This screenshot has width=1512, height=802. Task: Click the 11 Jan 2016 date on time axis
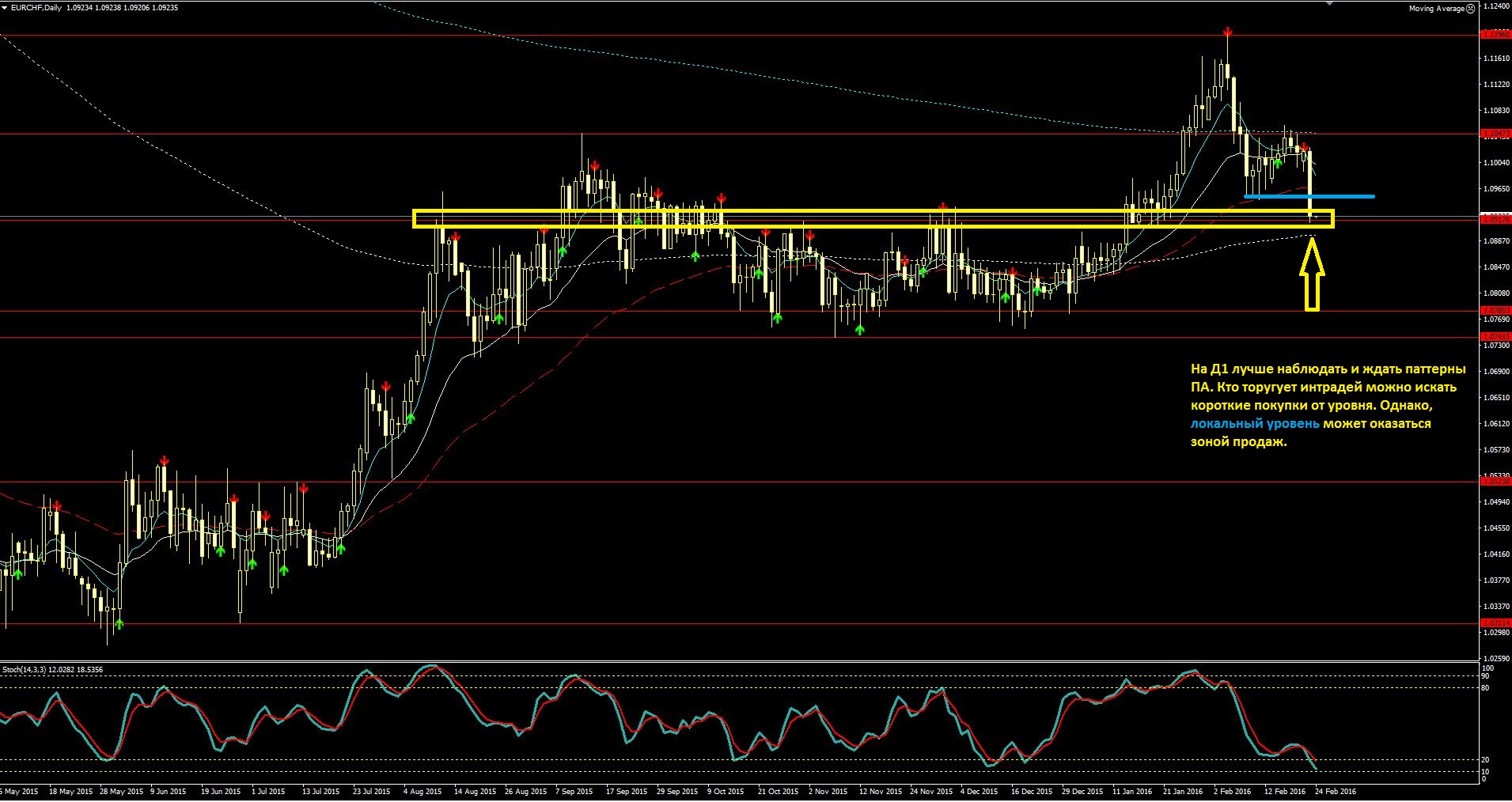click(x=1132, y=792)
